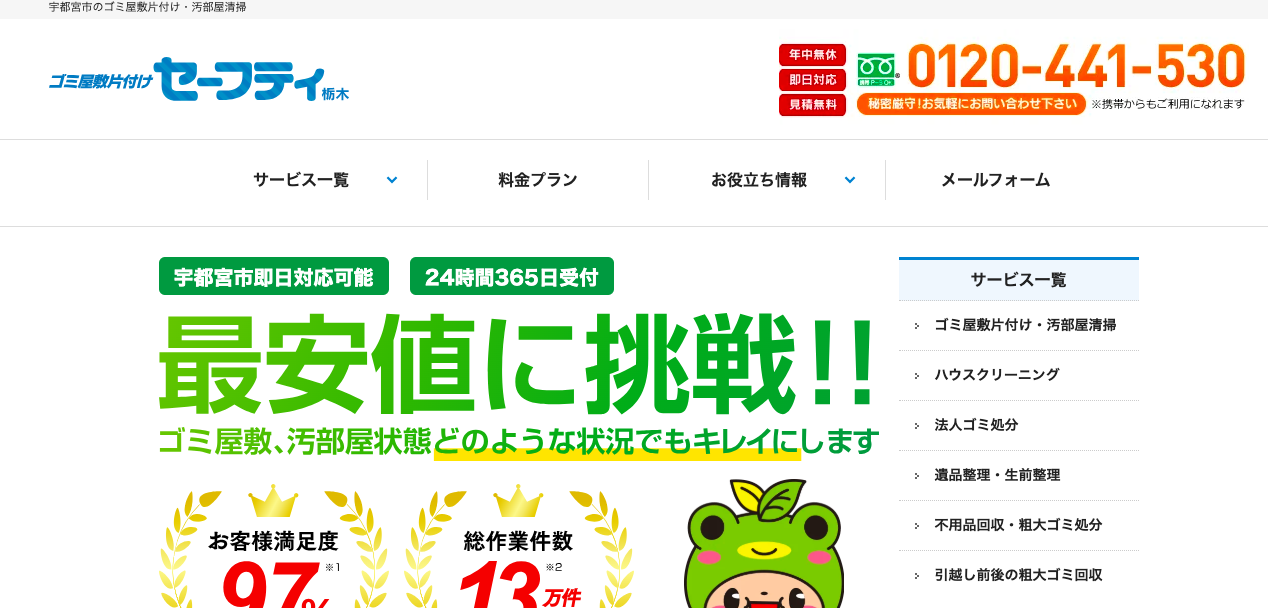Click the お客様満足度 97% laurel badge
This screenshot has width=1268, height=608.
(x=273, y=547)
